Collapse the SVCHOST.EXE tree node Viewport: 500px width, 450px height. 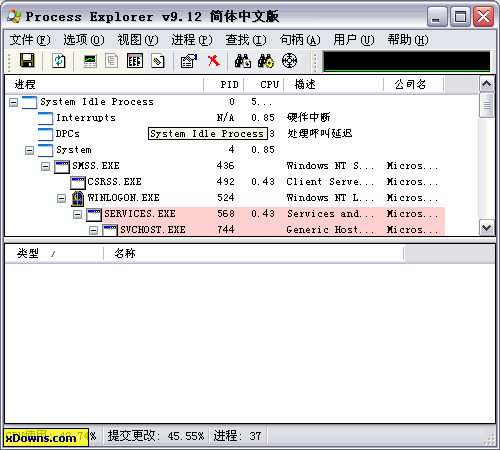93,230
